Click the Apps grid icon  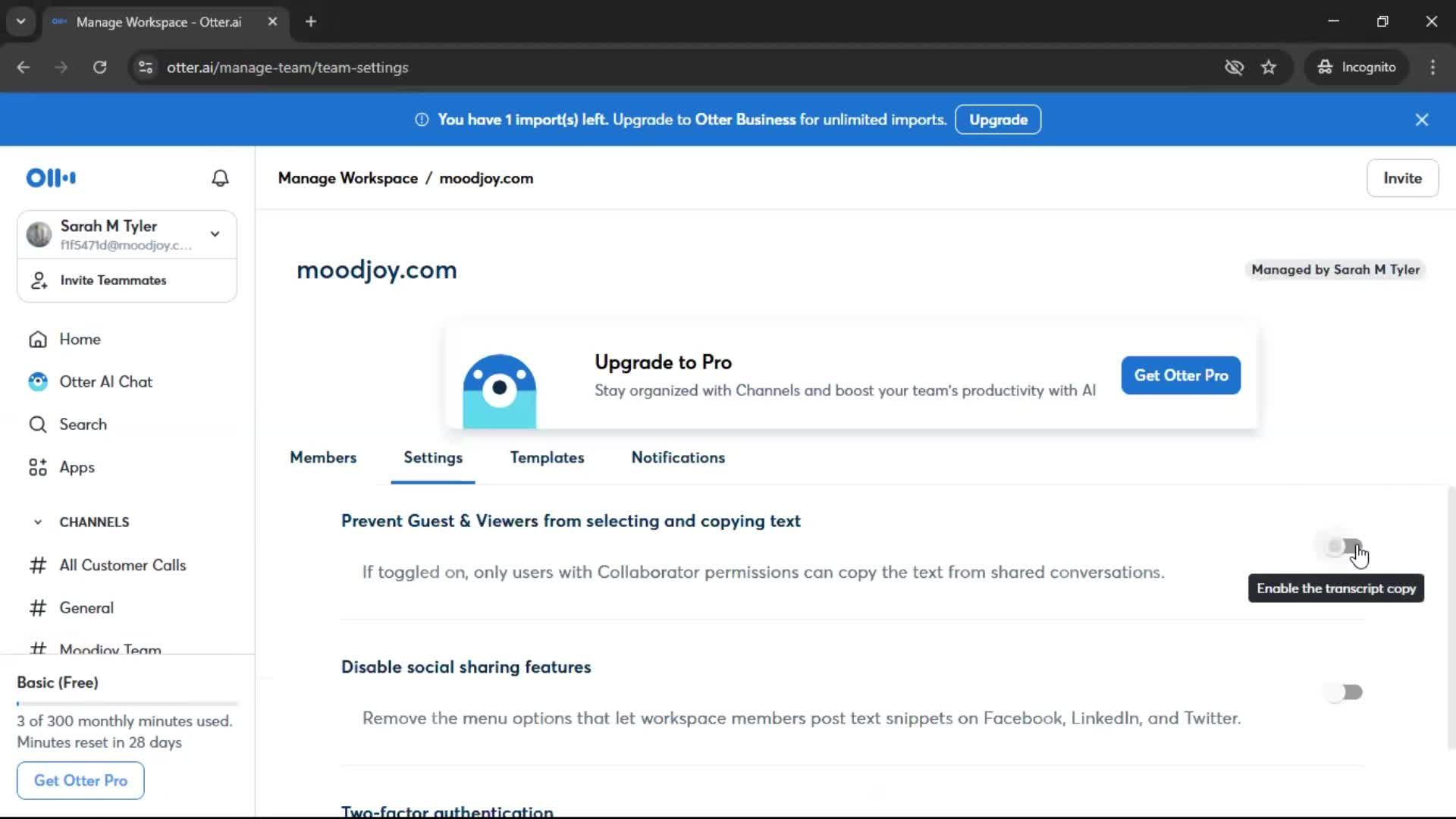[x=38, y=468]
